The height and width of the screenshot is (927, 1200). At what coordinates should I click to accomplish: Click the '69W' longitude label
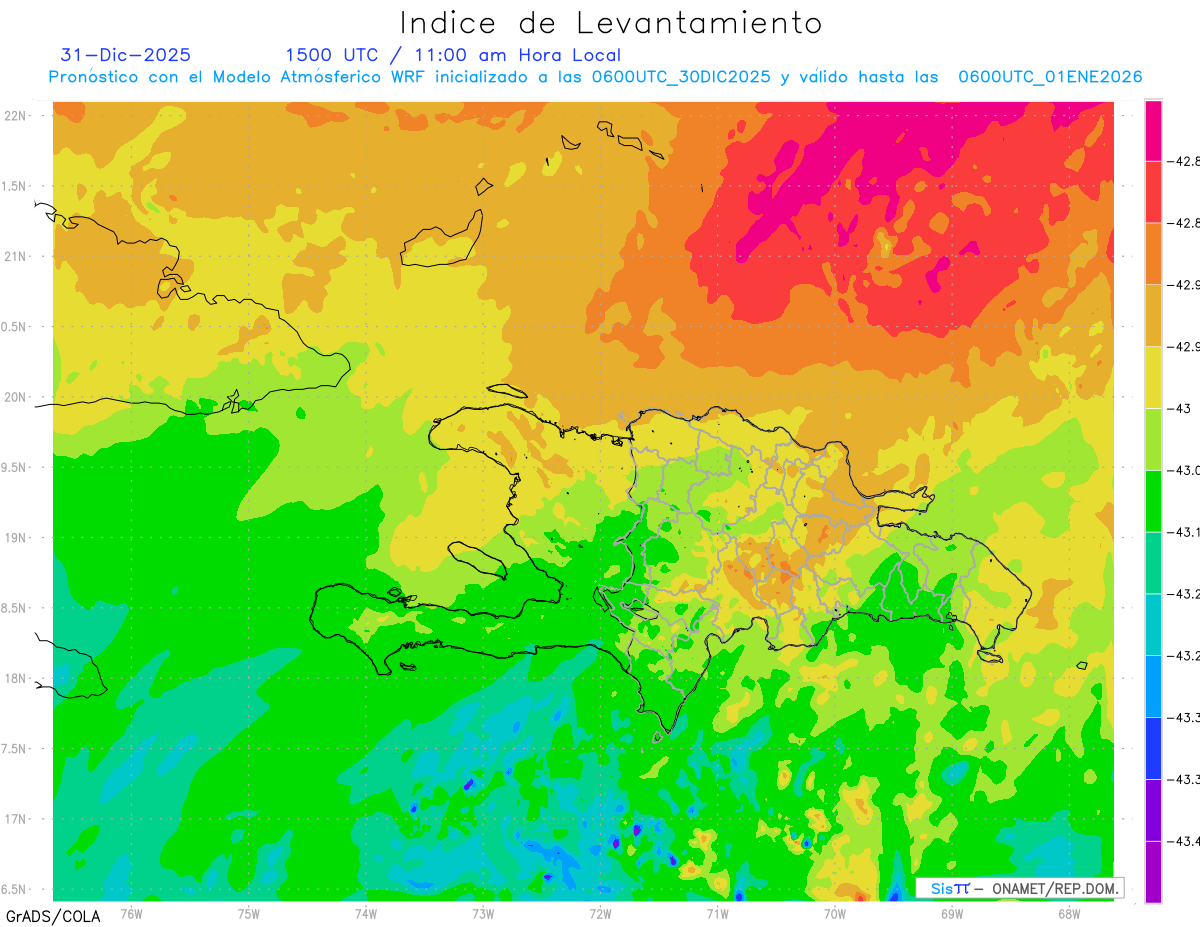click(x=951, y=913)
